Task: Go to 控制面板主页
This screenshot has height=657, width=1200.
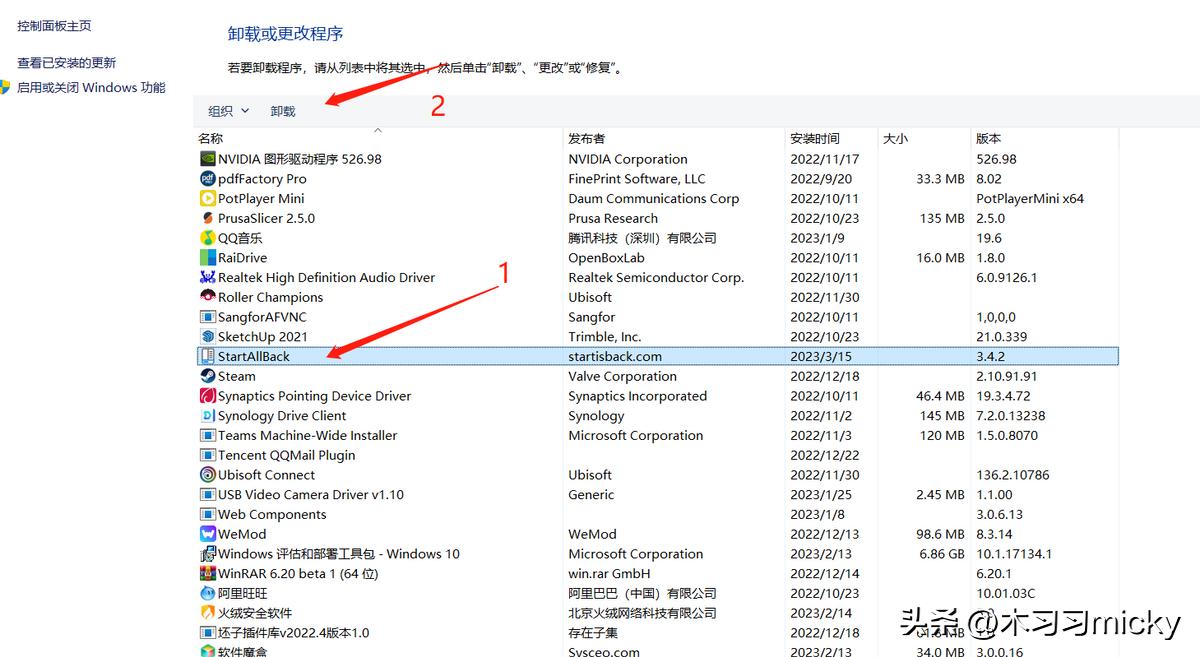Action: click(54, 24)
